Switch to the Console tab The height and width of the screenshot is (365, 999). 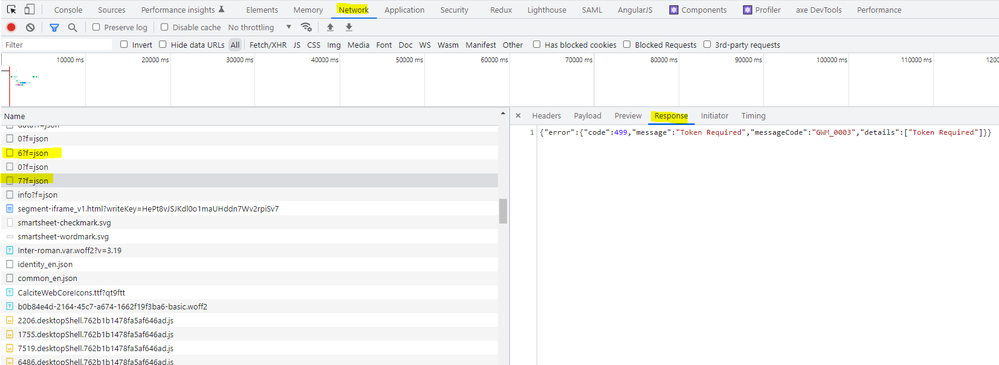pos(68,10)
